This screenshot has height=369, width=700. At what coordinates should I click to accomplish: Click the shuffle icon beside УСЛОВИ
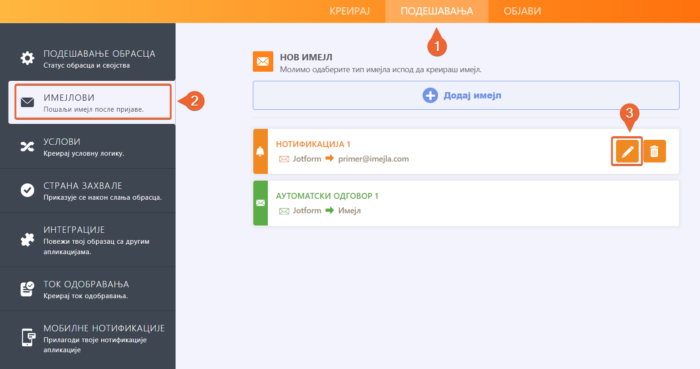(x=27, y=146)
